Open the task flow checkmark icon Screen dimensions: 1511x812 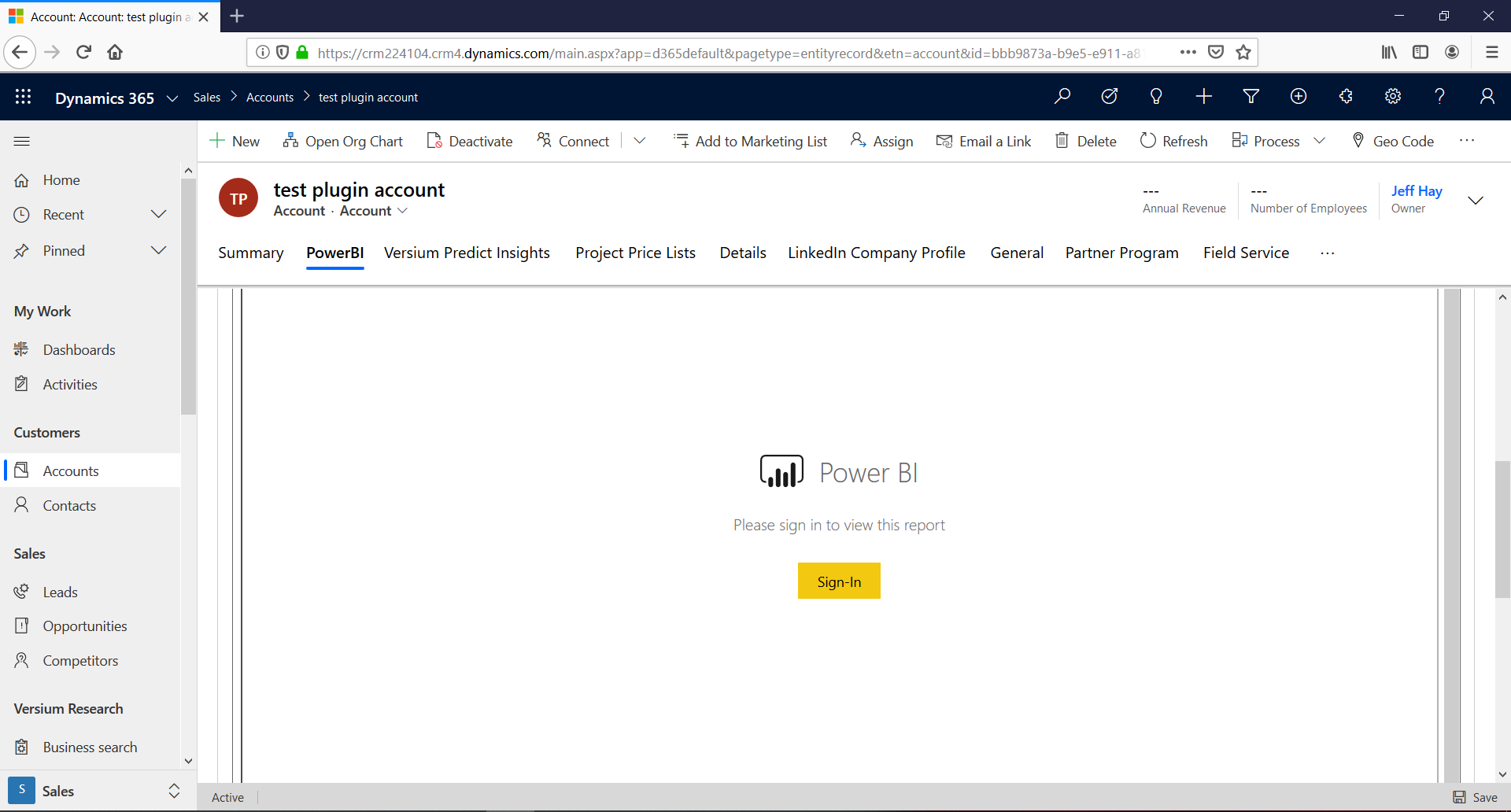point(1110,96)
